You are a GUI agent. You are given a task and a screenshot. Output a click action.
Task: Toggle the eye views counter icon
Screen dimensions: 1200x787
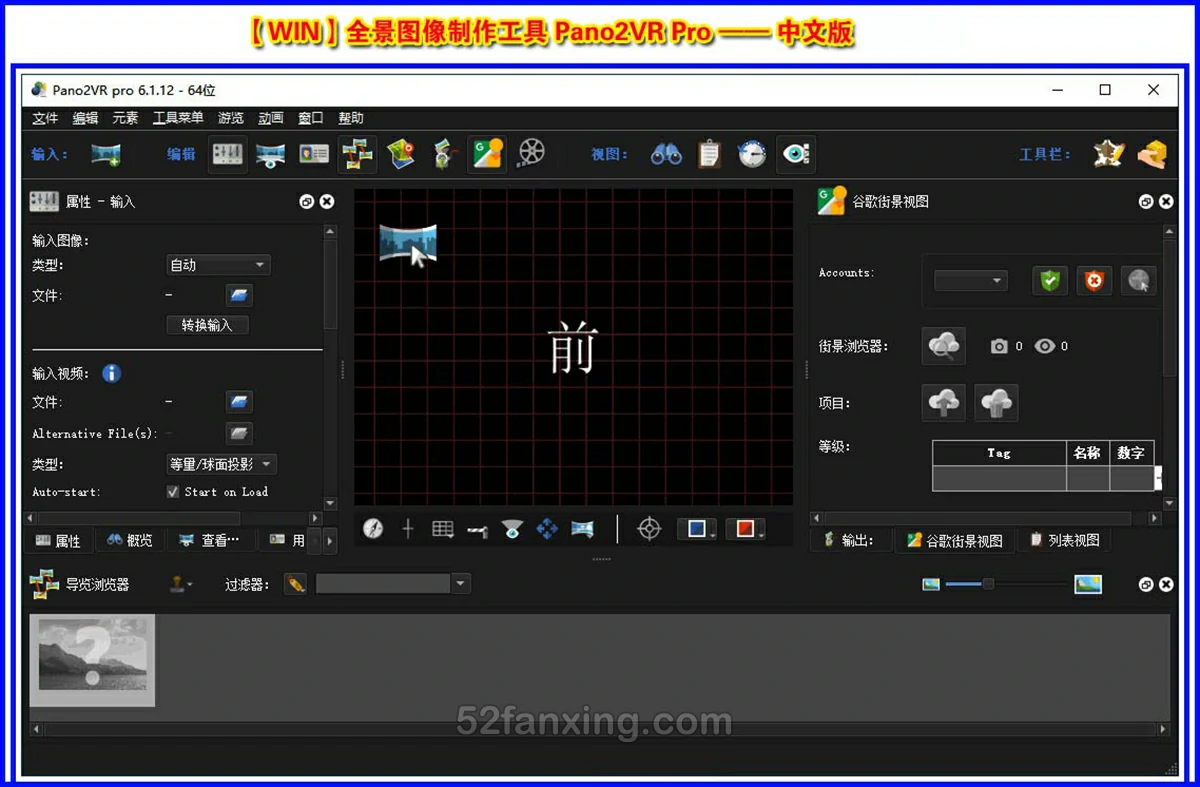click(x=1045, y=346)
